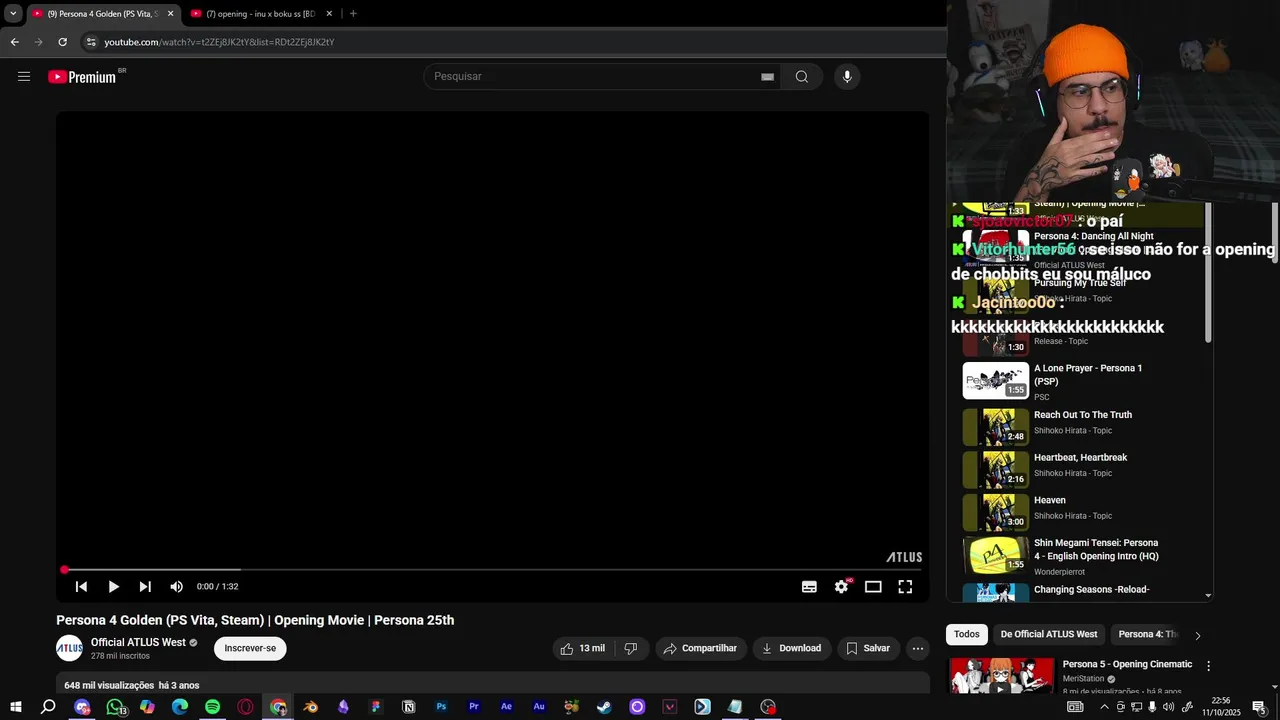Open After Effects from the taskbar

click(x=506, y=707)
